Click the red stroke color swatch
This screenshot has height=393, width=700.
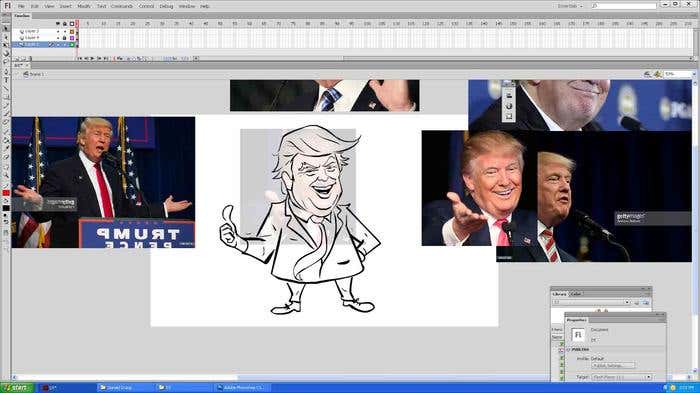point(6,192)
